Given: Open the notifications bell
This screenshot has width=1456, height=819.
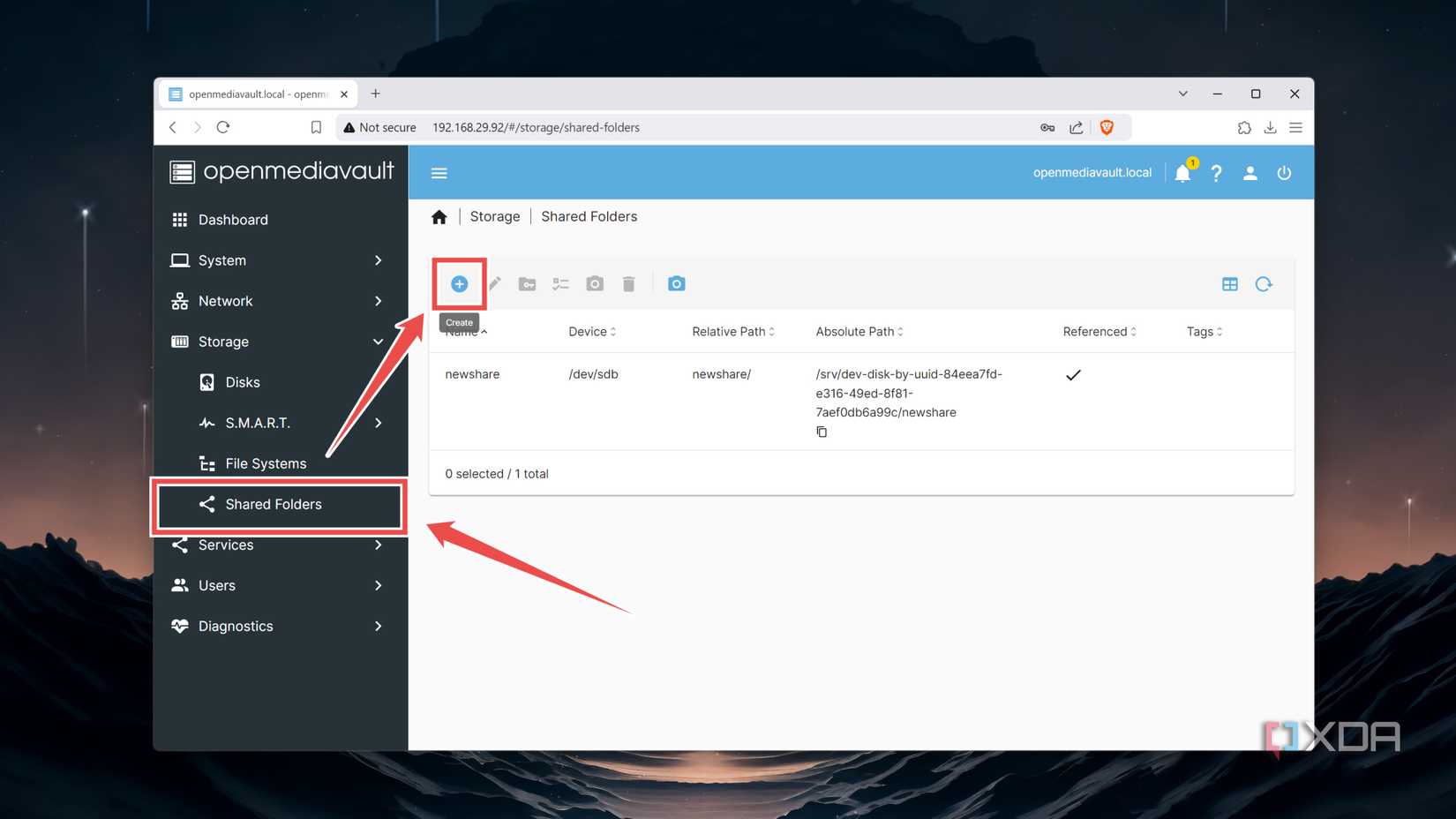Looking at the screenshot, I should (x=1182, y=173).
